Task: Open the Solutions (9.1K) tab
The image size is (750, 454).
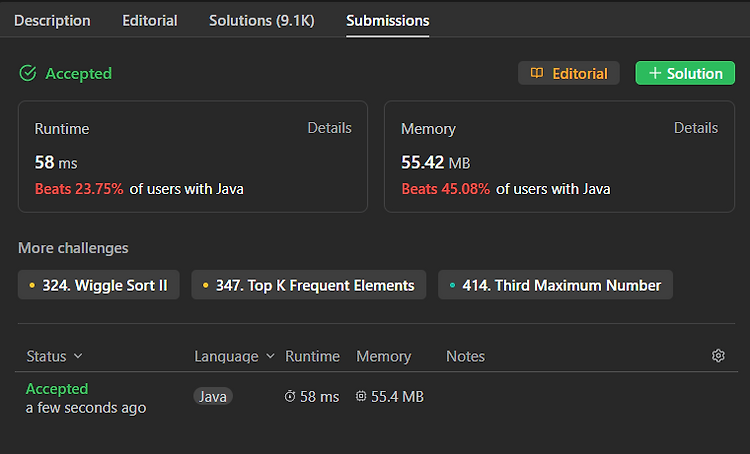Action: tap(262, 21)
